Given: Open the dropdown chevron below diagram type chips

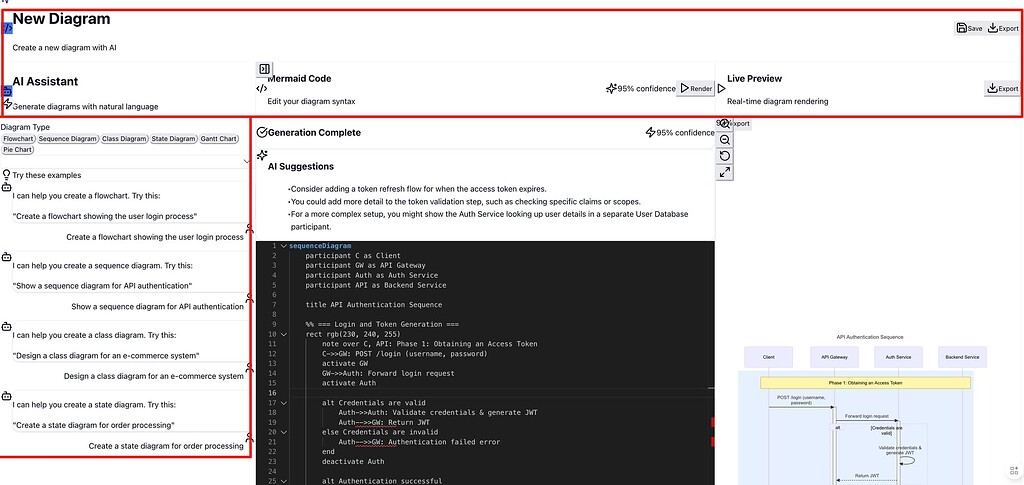Looking at the screenshot, I should click(246, 161).
